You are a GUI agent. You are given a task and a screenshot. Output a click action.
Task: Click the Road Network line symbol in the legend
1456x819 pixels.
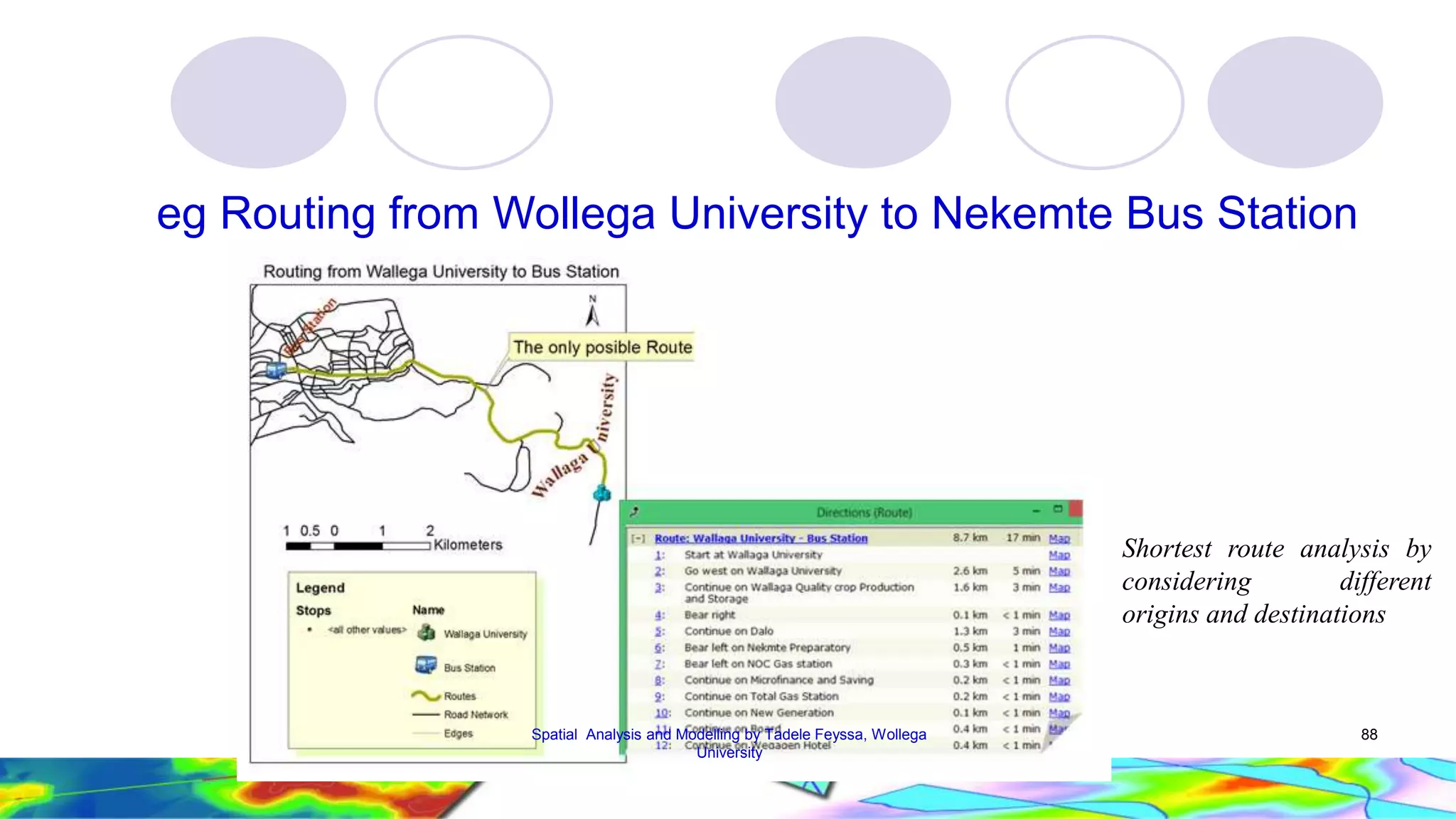click(426, 714)
